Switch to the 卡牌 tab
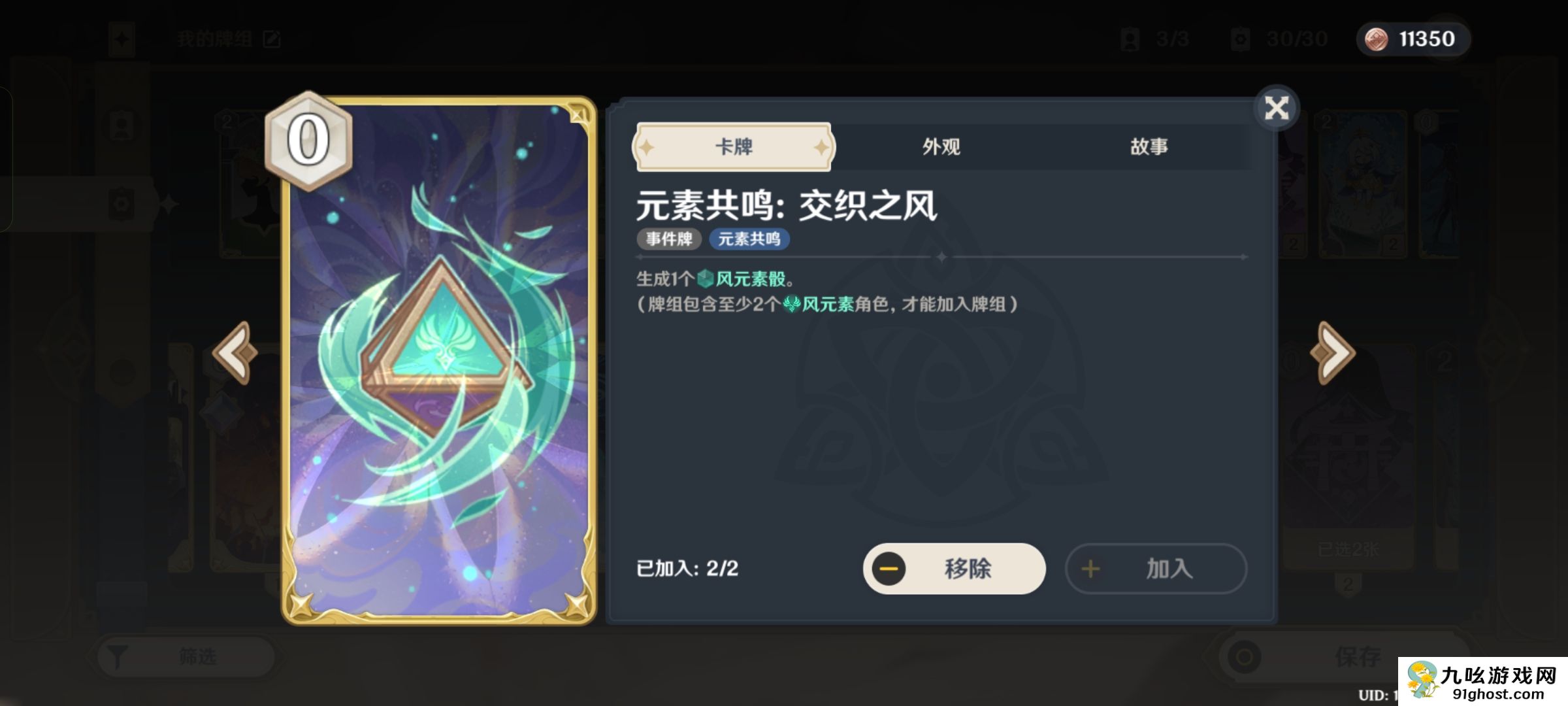Viewport: 1568px width, 706px height. [733, 146]
